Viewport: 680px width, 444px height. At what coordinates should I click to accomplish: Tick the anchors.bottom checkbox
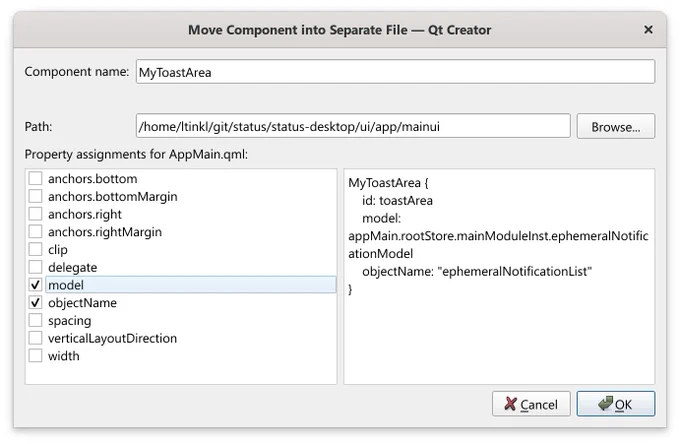35,178
